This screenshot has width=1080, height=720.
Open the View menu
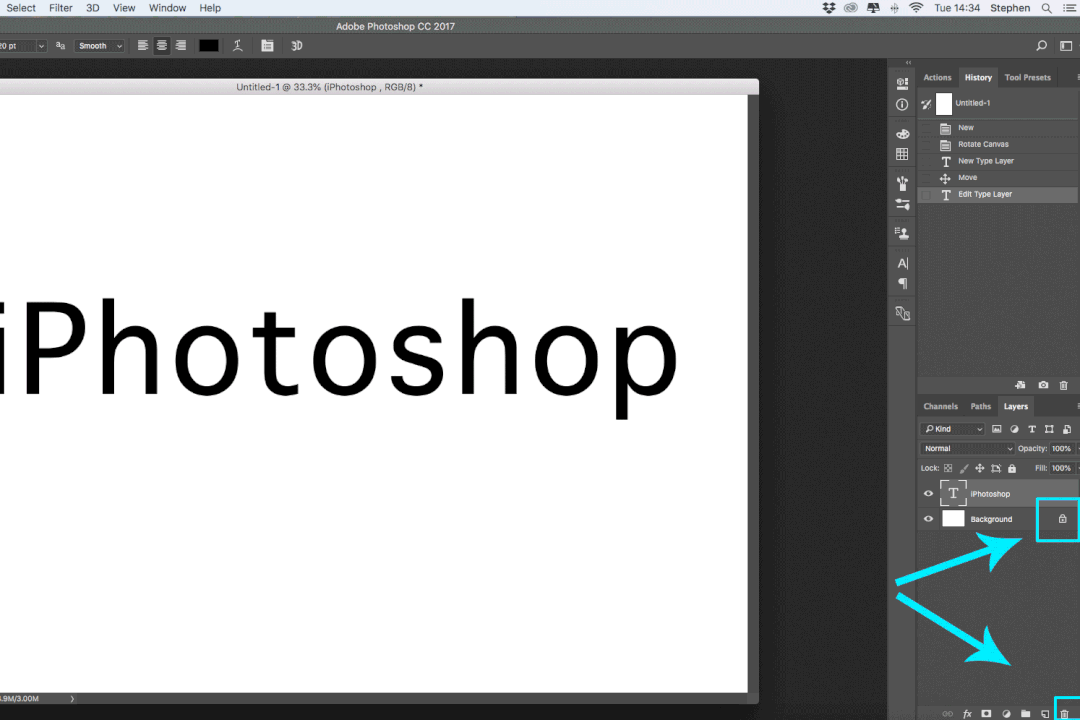coord(124,8)
